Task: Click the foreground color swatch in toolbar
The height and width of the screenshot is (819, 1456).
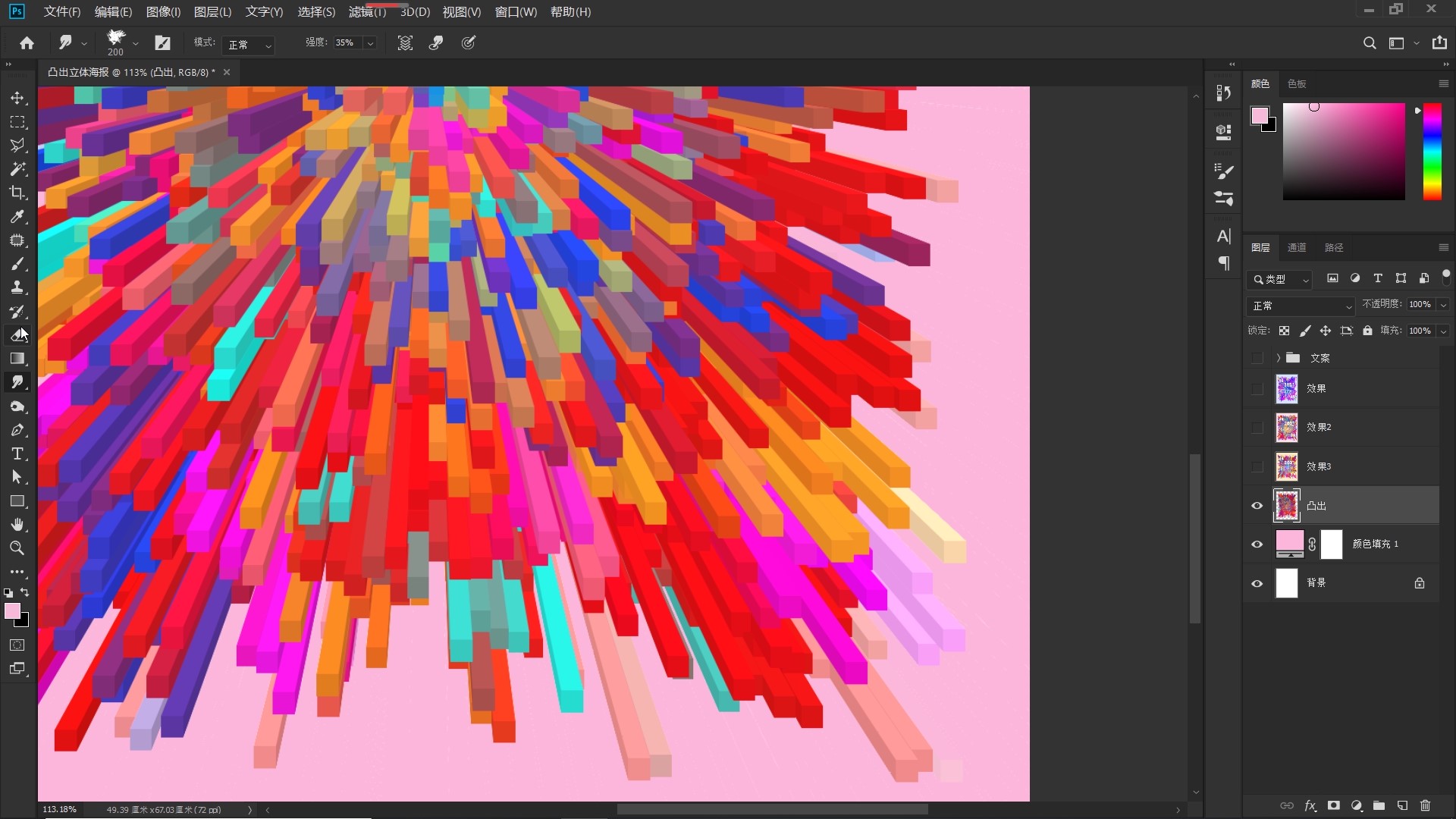Action: pos(12,611)
